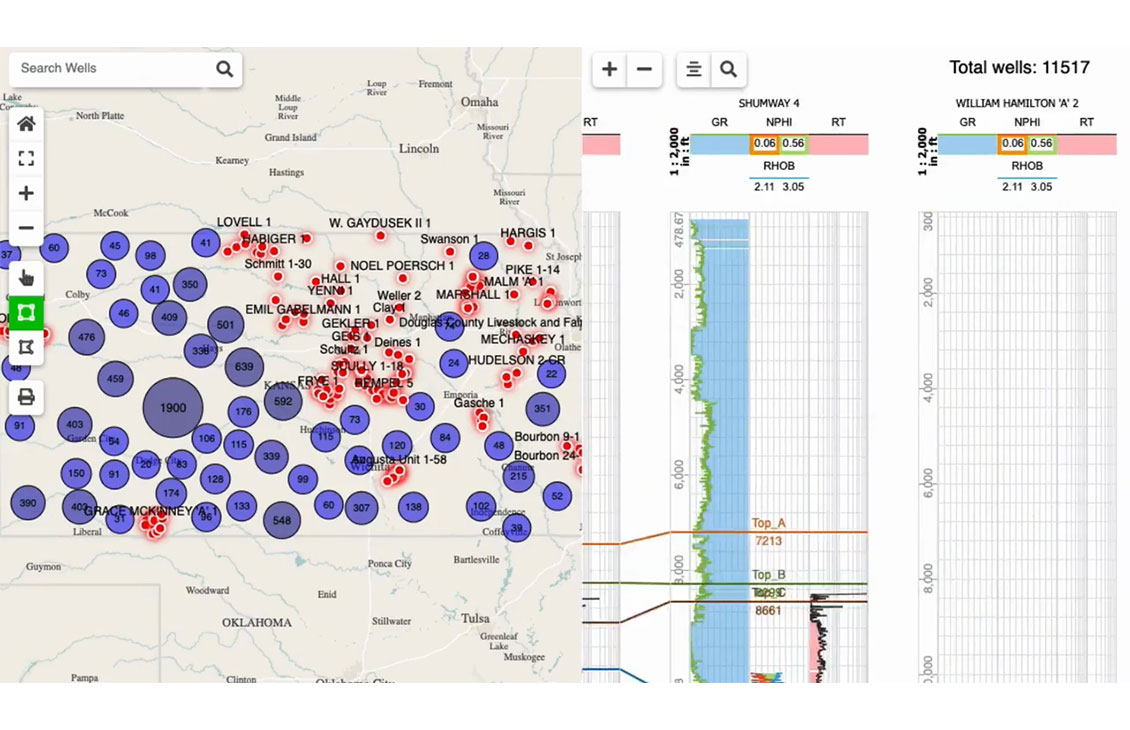Viewport: 1130px width, 730px height.
Task: Click the align tracks icon
Action: tap(693, 69)
